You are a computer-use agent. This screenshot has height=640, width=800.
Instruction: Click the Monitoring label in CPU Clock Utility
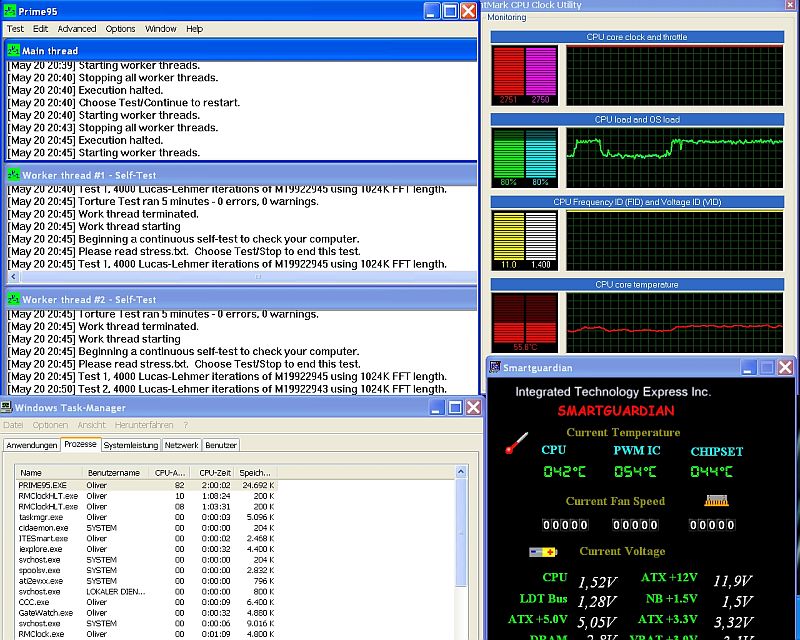click(x=506, y=17)
